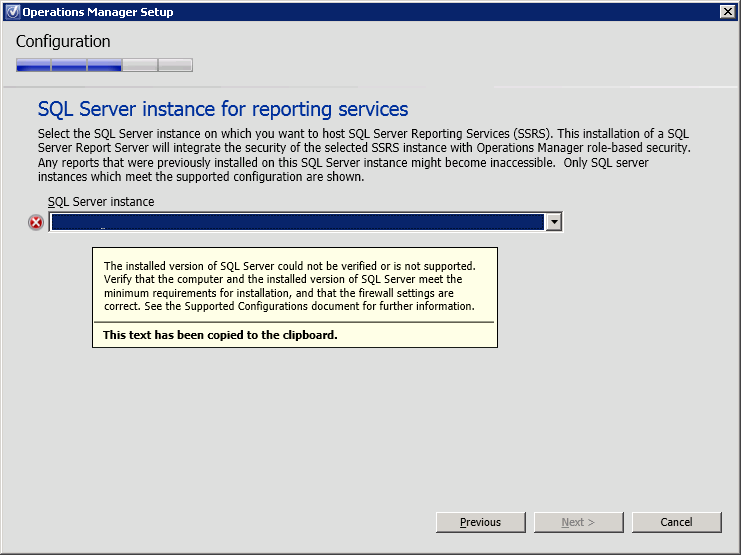741x555 pixels.
Task: Click the "SQL Server instance" field label
Action: tap(101, 202)
